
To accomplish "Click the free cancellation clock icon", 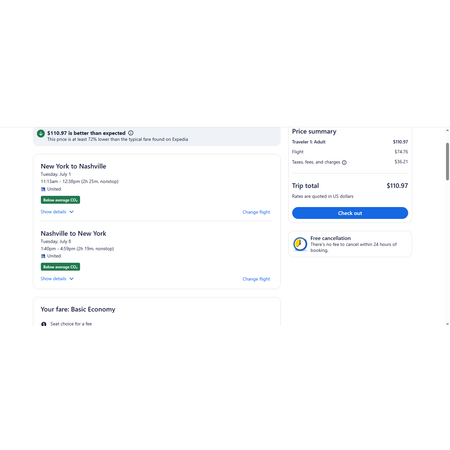I will click(300, 244).
